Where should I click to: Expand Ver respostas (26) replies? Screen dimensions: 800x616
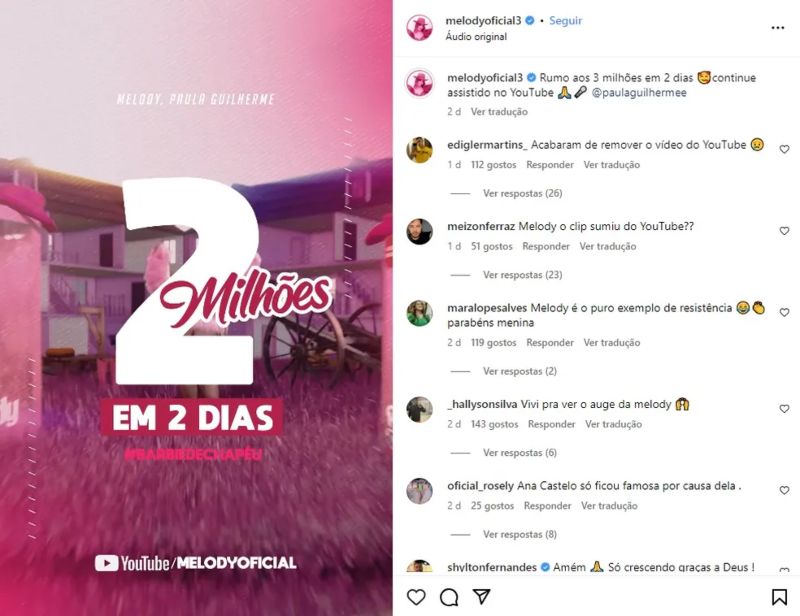[x=522, y=193]
